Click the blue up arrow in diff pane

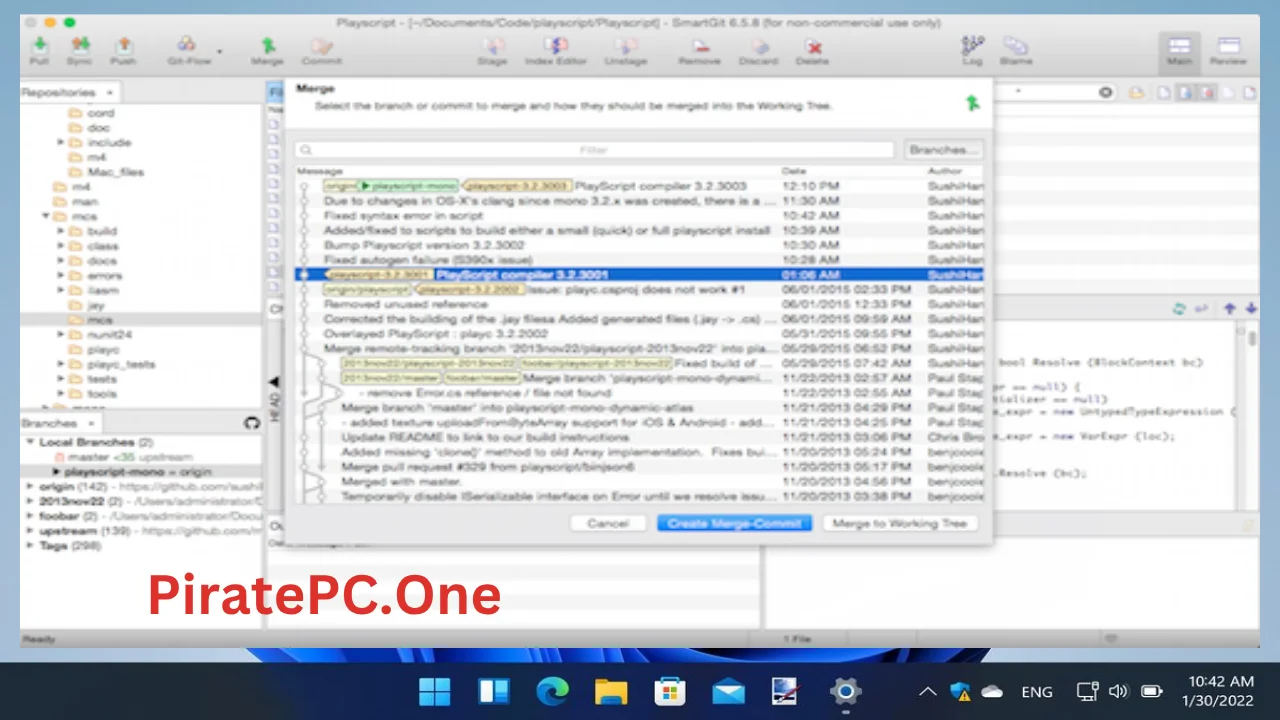pyautogui.click(x=1230, y=309)
